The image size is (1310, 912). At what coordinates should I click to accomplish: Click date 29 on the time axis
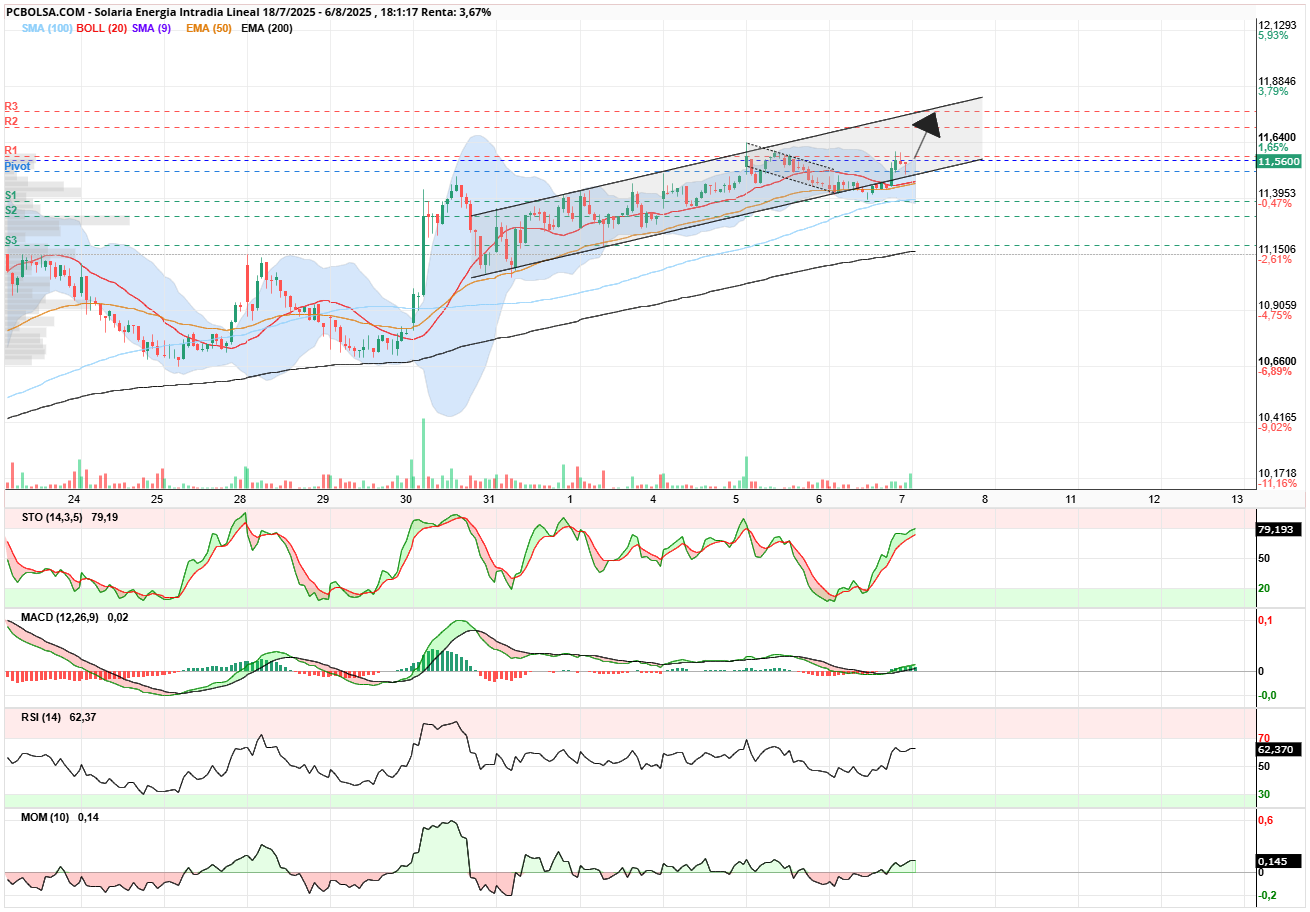click(x=323, y=498)
